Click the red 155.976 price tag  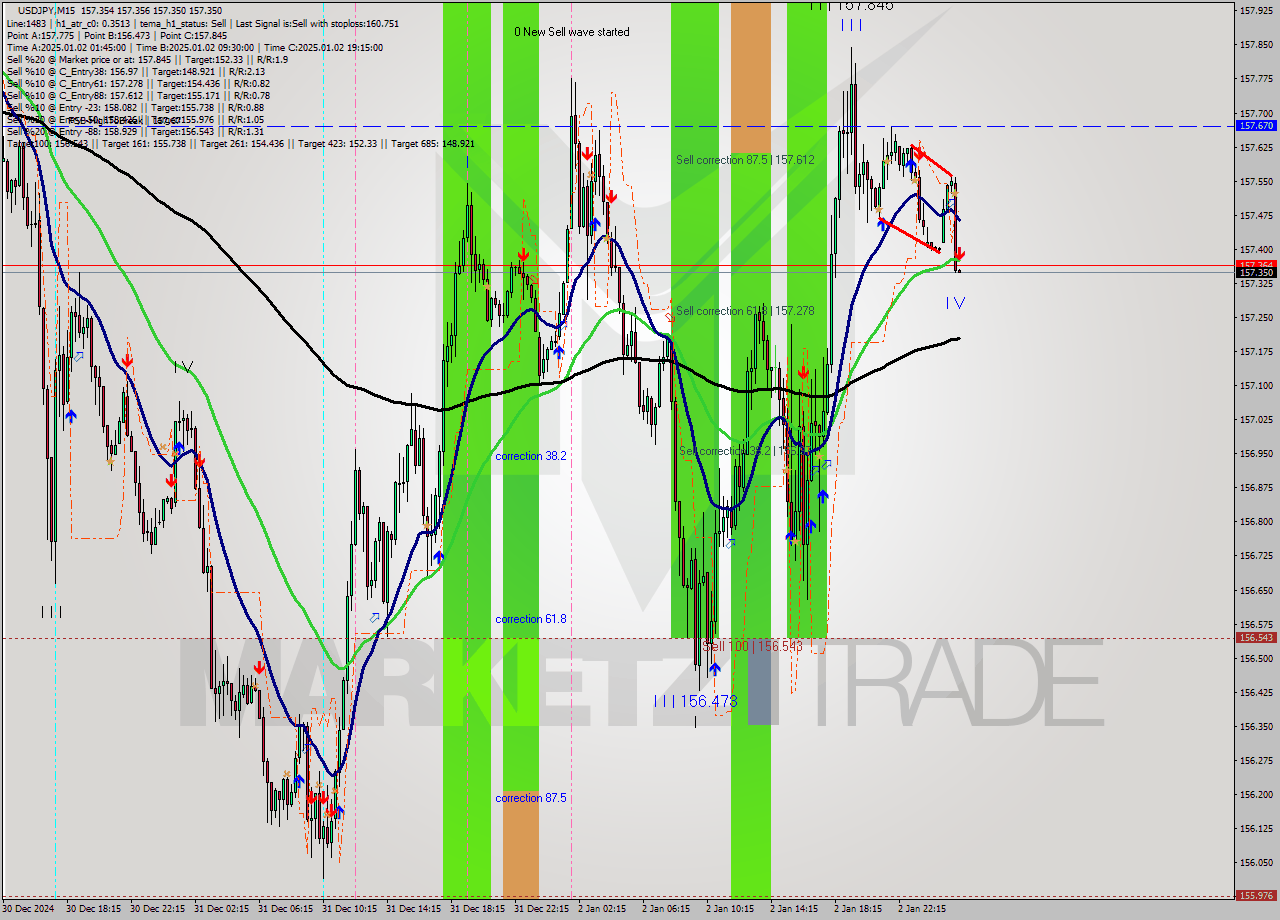pos(1256,895)
